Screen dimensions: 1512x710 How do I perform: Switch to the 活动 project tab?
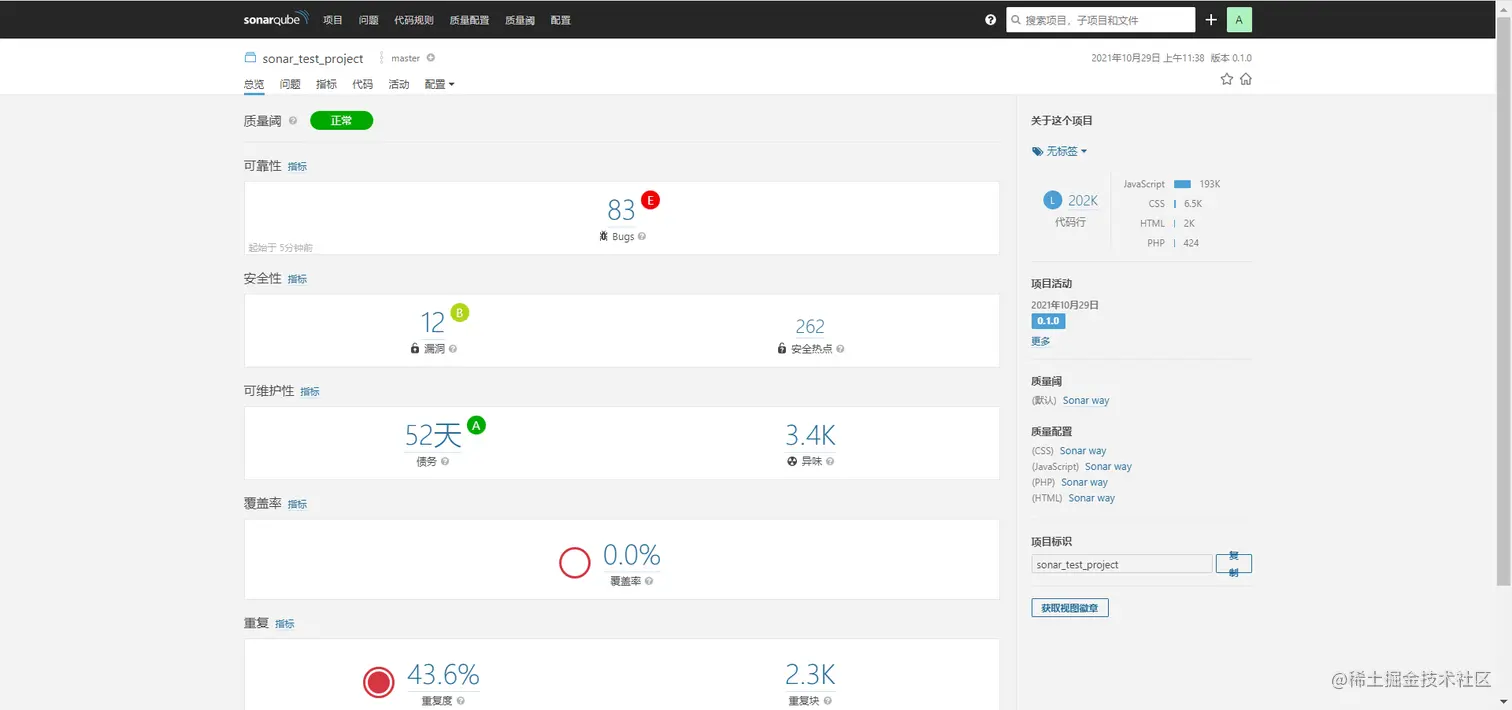(x=399, y=84)
